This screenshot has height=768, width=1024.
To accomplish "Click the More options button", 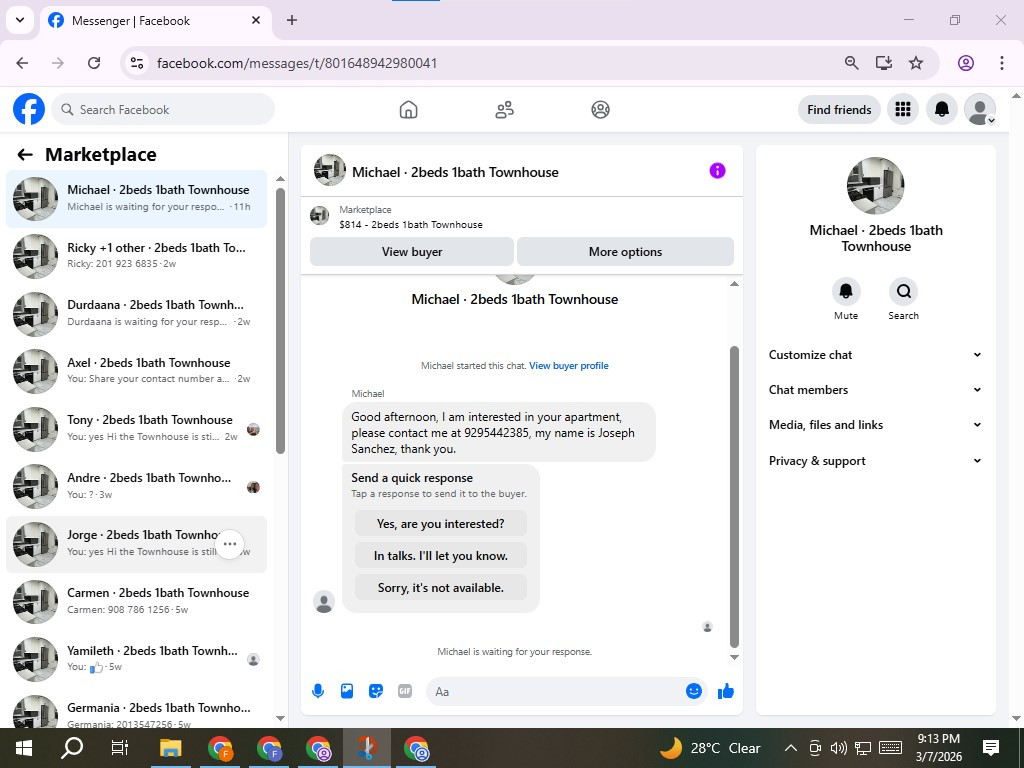I will (625, 251).
